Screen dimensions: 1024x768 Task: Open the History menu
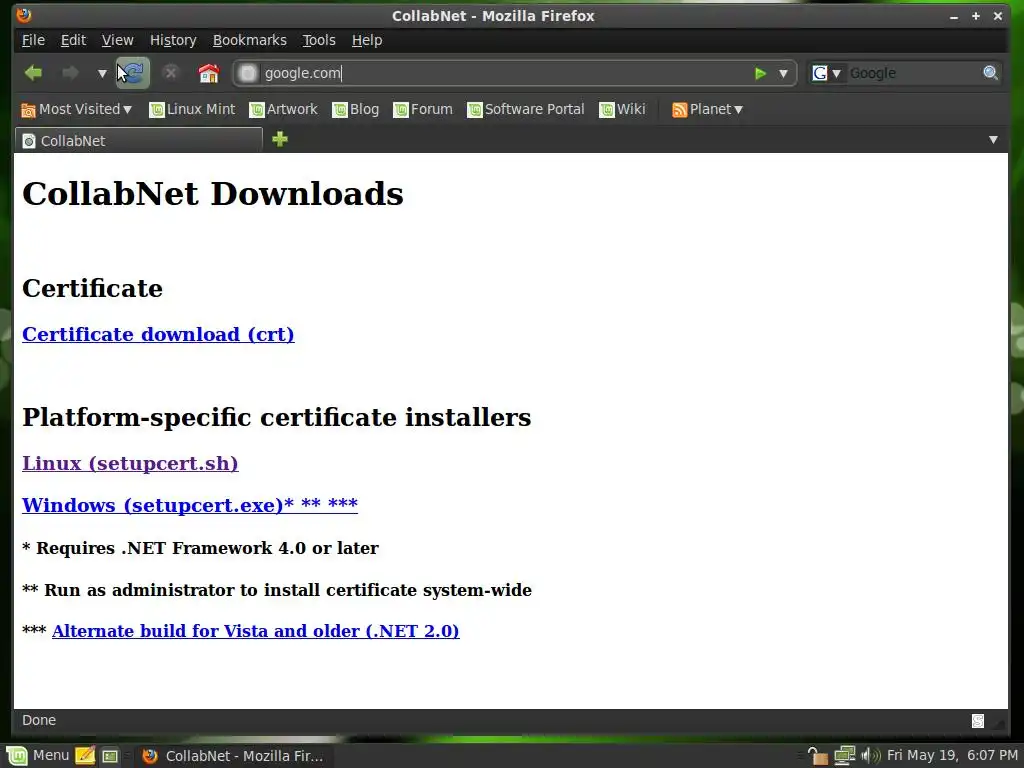pos(173,40)
